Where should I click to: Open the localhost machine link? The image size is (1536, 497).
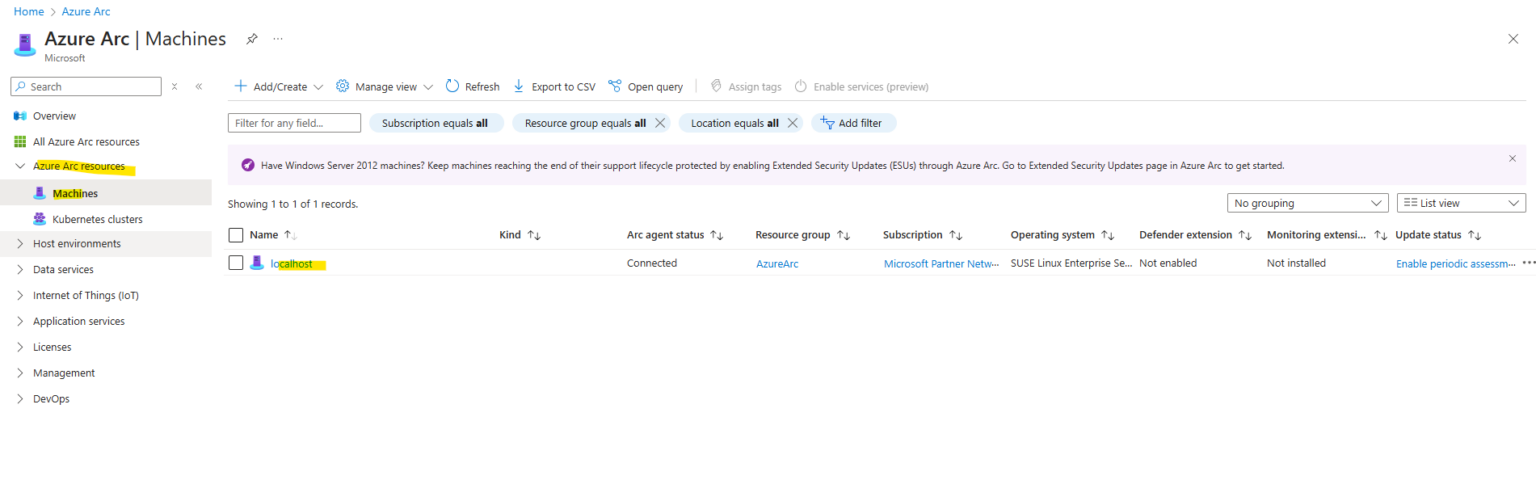[x=292, y=264]
